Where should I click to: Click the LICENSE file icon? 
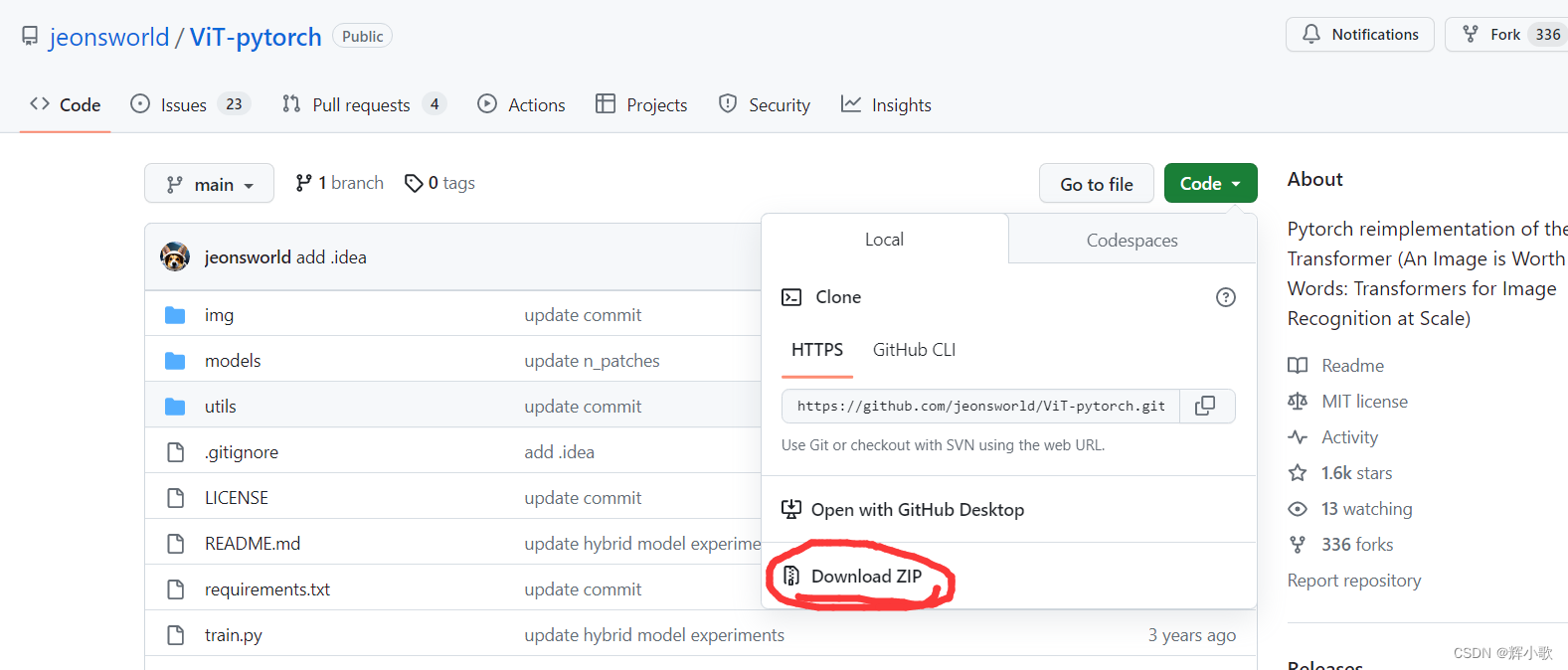[176, 498]
